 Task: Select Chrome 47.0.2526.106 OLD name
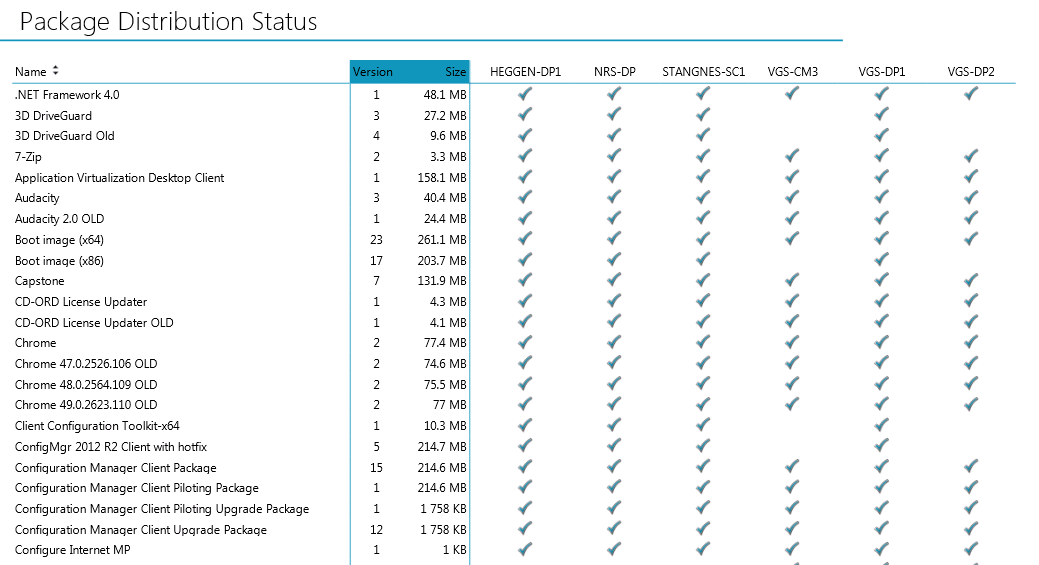[x=85, y=364]
